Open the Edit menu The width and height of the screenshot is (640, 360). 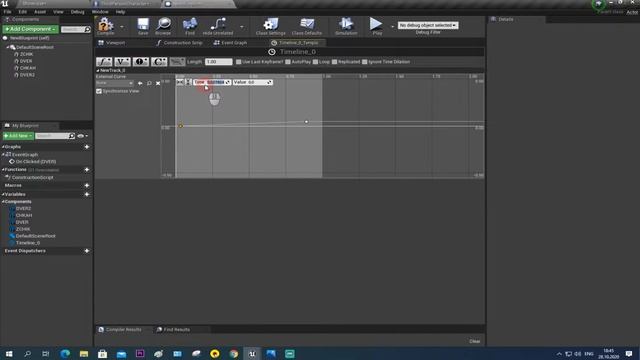[x=22, y=12]
